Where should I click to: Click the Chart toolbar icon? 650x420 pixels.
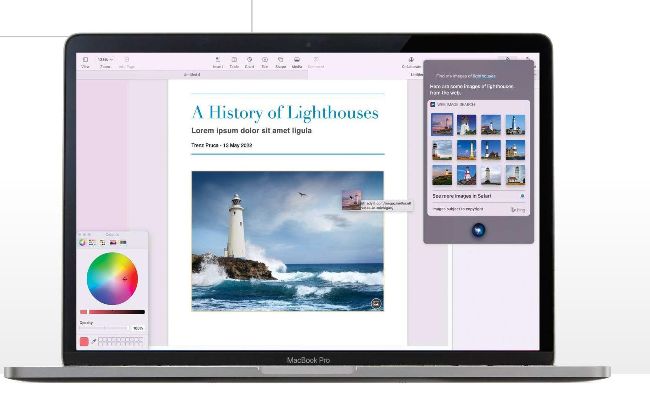point(249,60)
